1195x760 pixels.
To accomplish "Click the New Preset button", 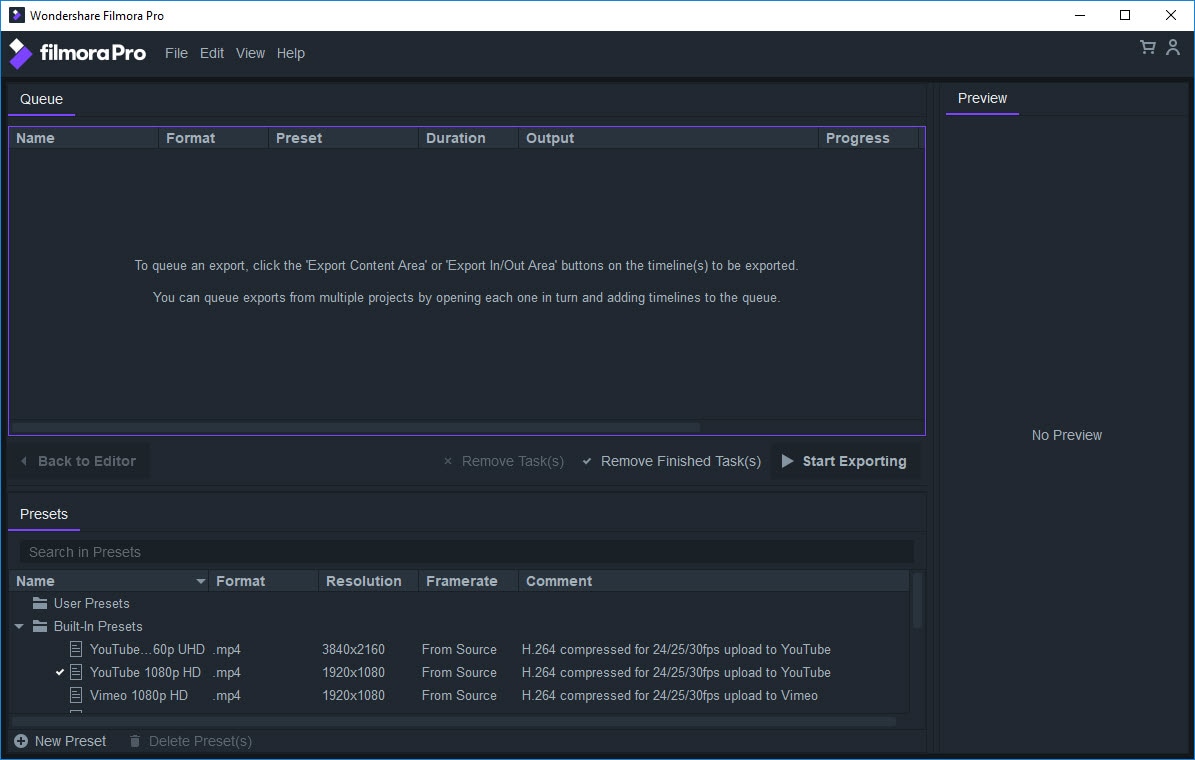I will [x=60, y=741].
